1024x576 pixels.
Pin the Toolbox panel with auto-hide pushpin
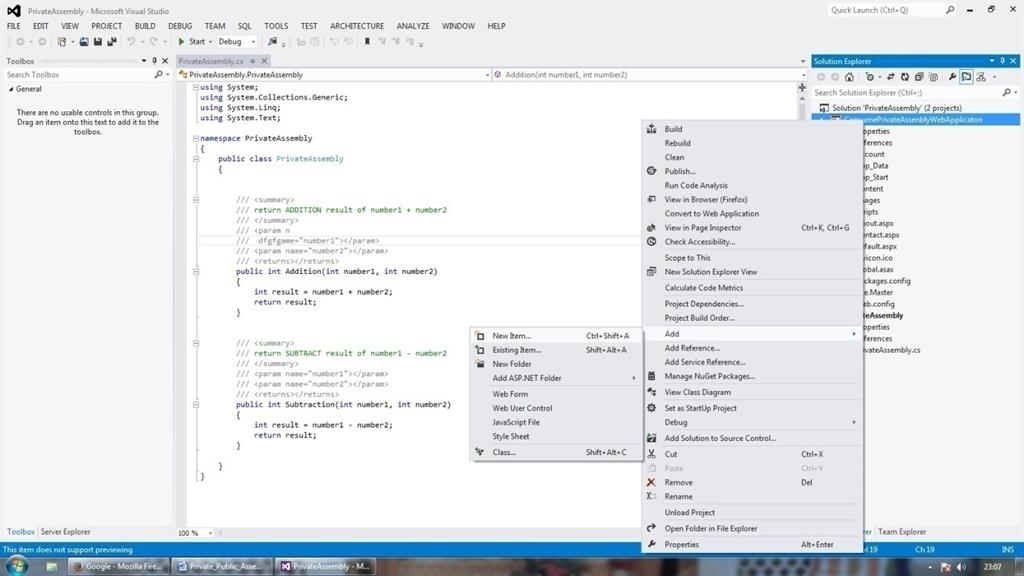pos(154,61)
